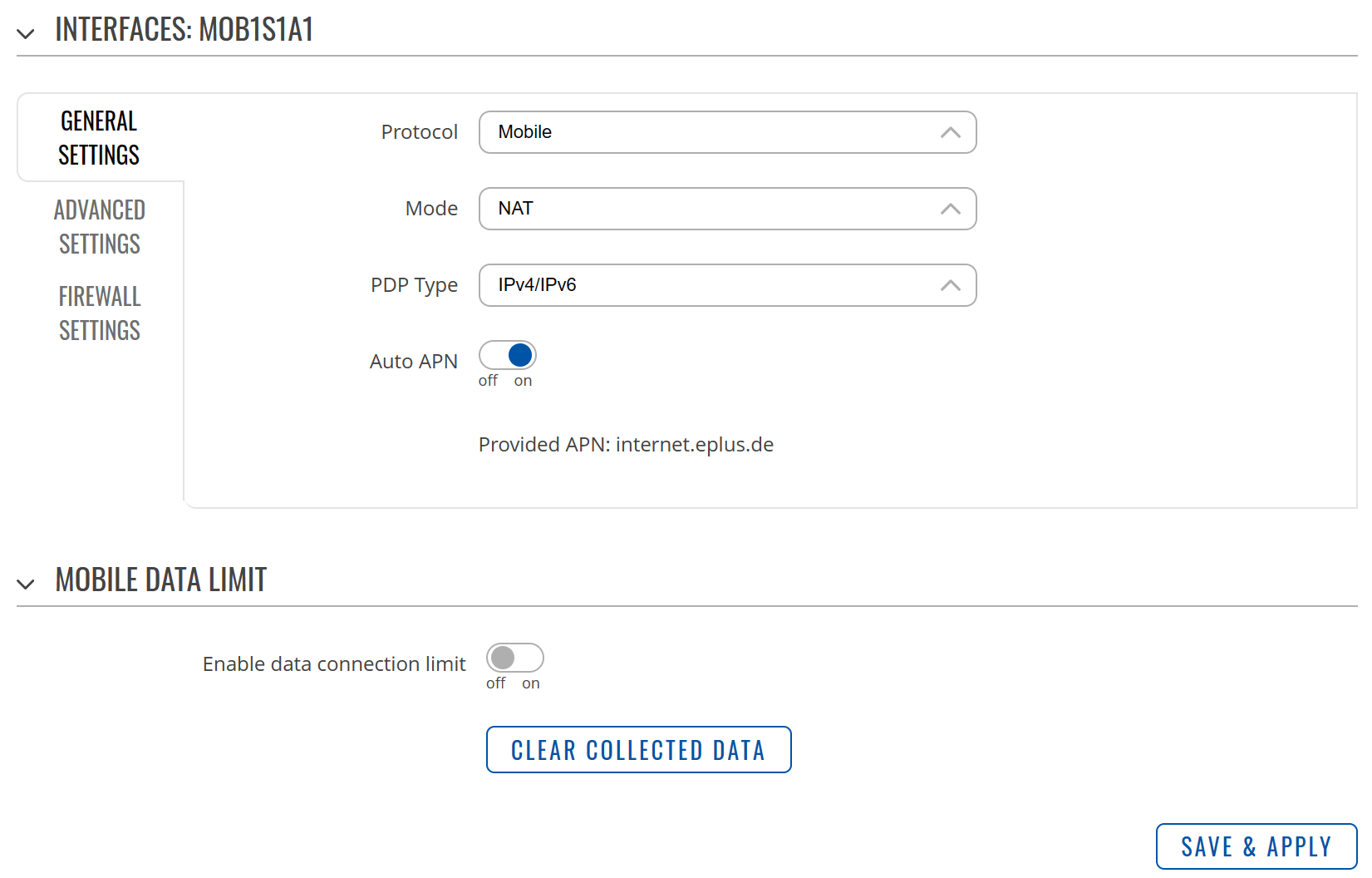1372x878 pixels.
Task: Click Save & Apply
Action: click(1256, 846)
